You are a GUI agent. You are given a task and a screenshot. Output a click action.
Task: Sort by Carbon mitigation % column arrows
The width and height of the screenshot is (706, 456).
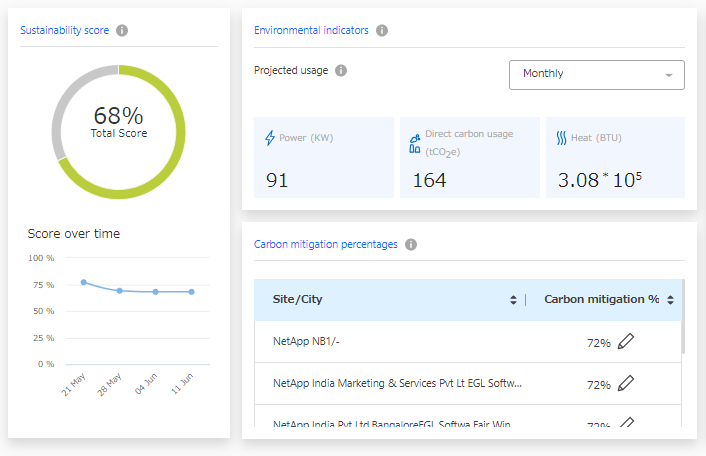pyautogui.click(x=670, y=300)
